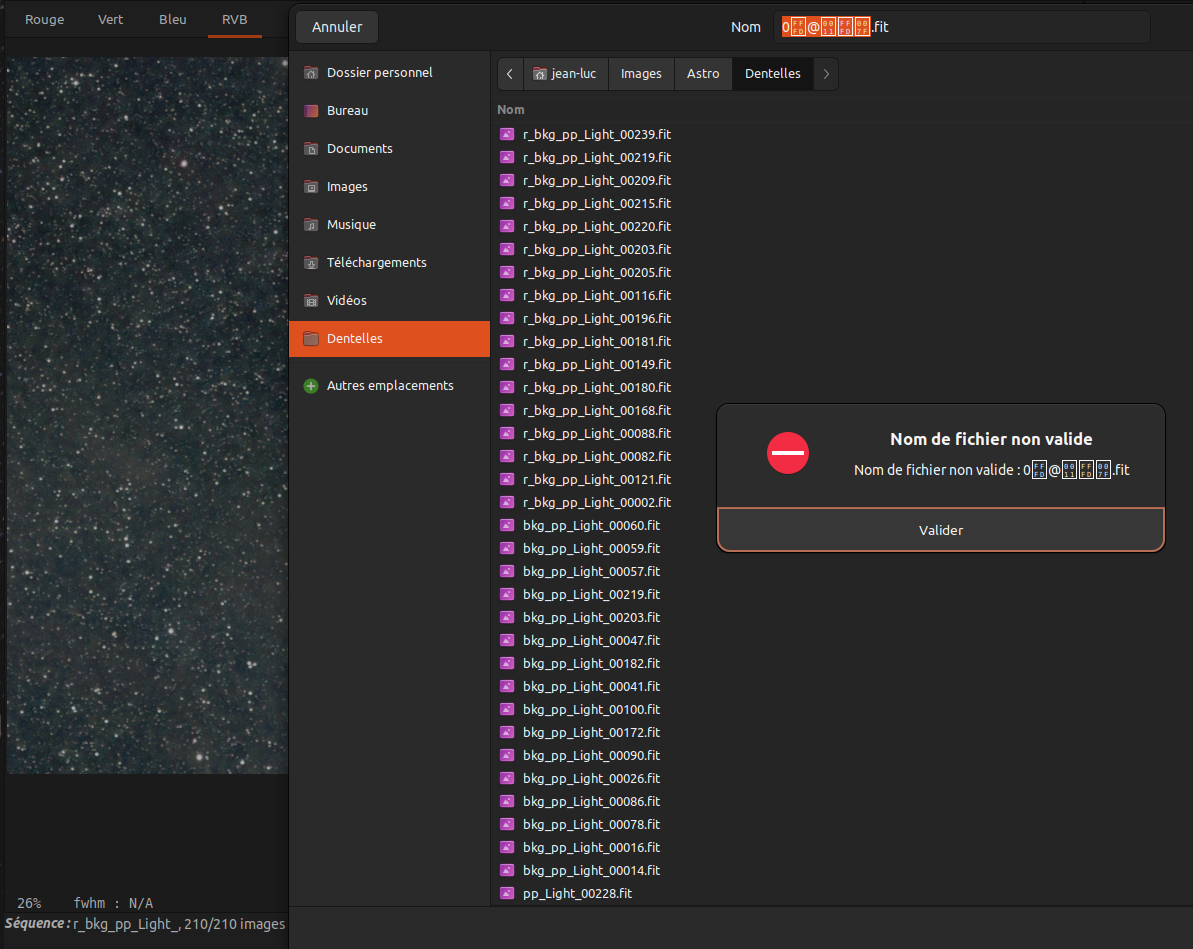Select file r_bkg_pp_Light_00082.fit
This screenshot has width=1193, height=949.
[x=596, y=457]
